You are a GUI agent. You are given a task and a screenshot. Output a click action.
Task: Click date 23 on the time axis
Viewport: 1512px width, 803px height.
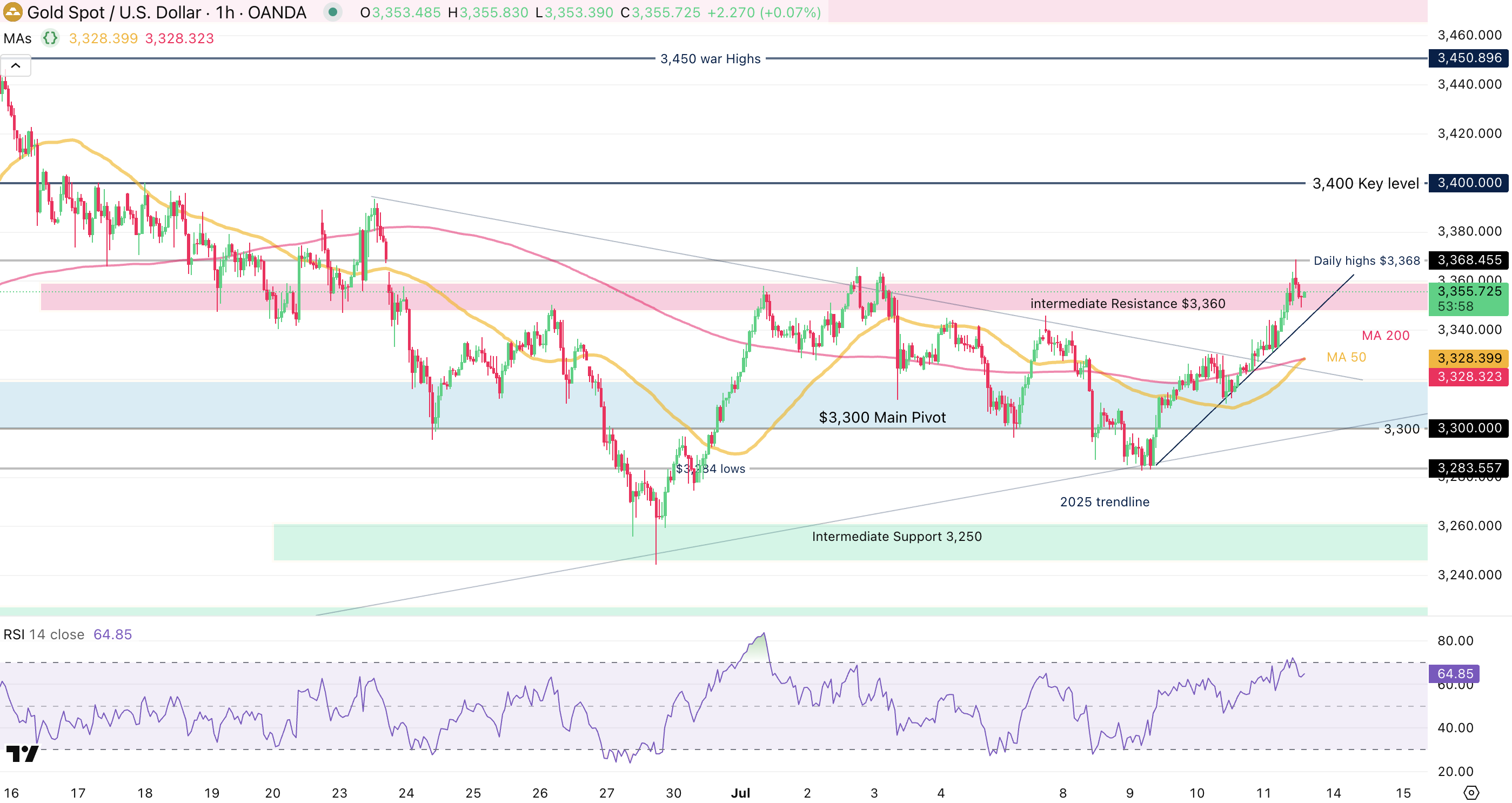tap(339, 793)
